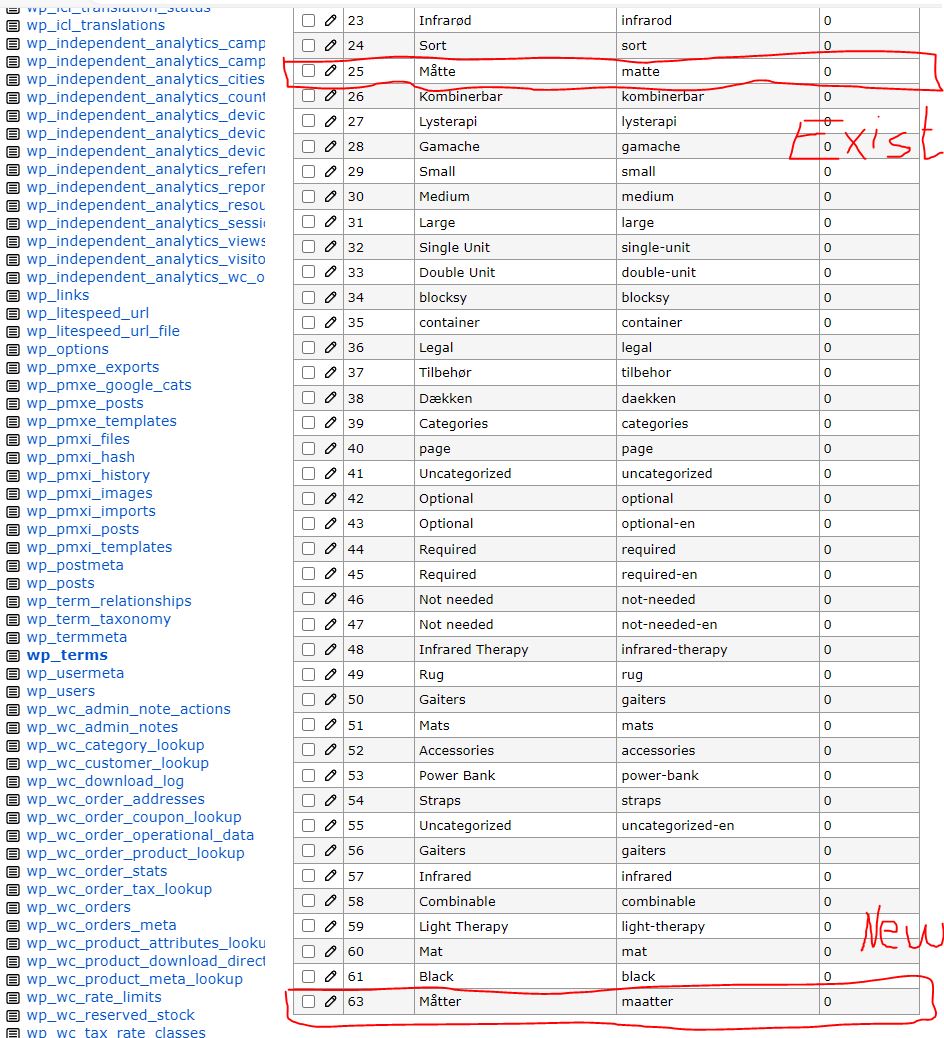The width and height of the screenshot is (944, 1038).
Task: Edit row 24 Sort via pencil icon
Action: (330, 46)
